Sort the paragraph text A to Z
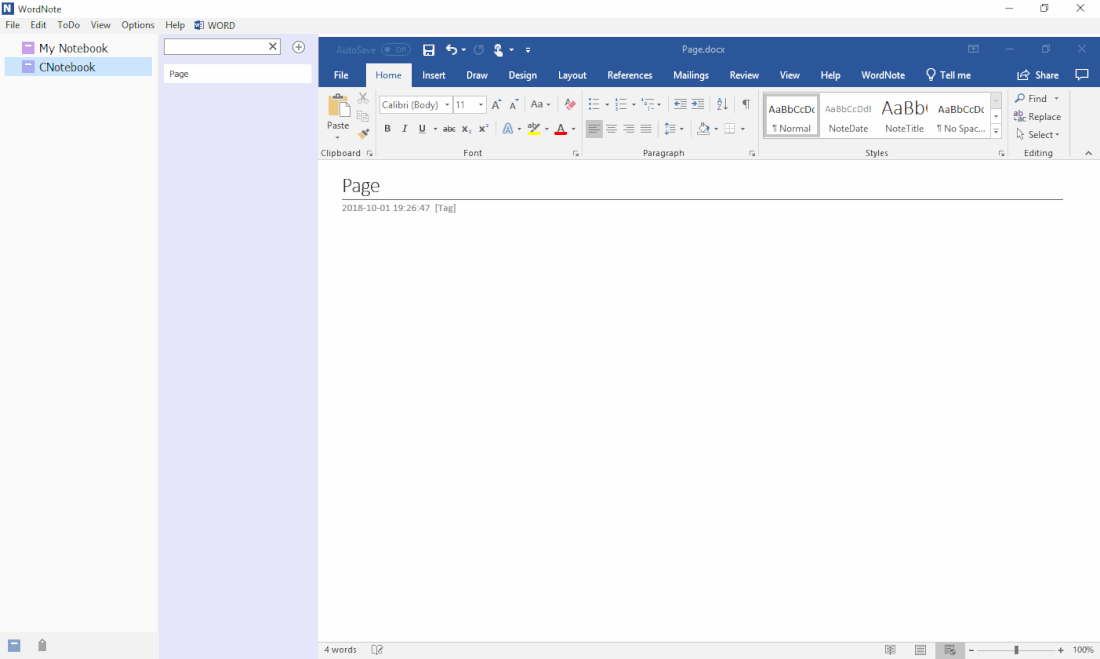The height and width of the screenshot is (659, 1100). 722,105
